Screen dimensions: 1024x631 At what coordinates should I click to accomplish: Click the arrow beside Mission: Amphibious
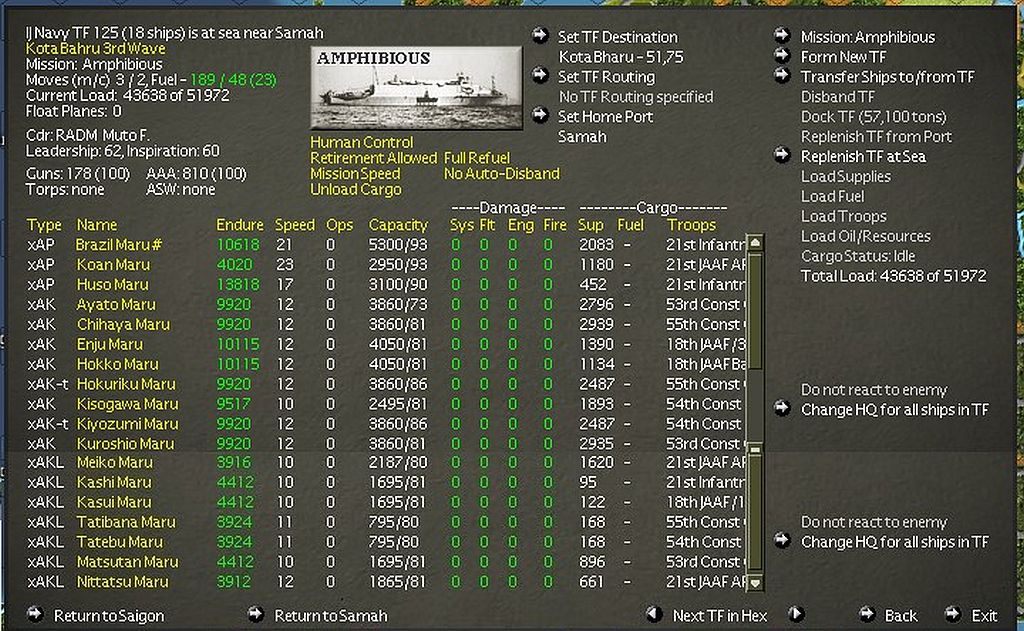click(x=782, y=36)
